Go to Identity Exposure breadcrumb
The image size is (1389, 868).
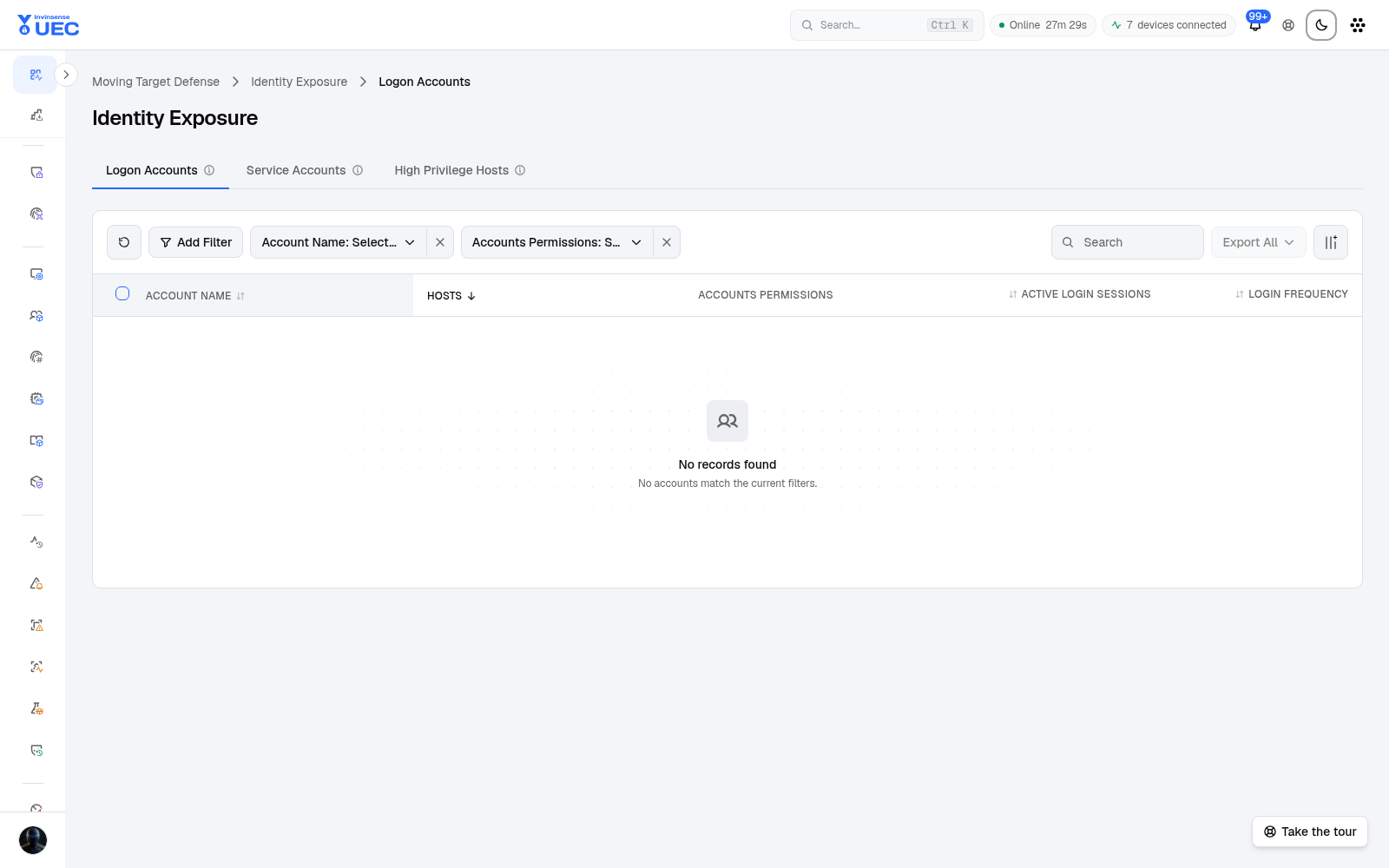[300, 82]
